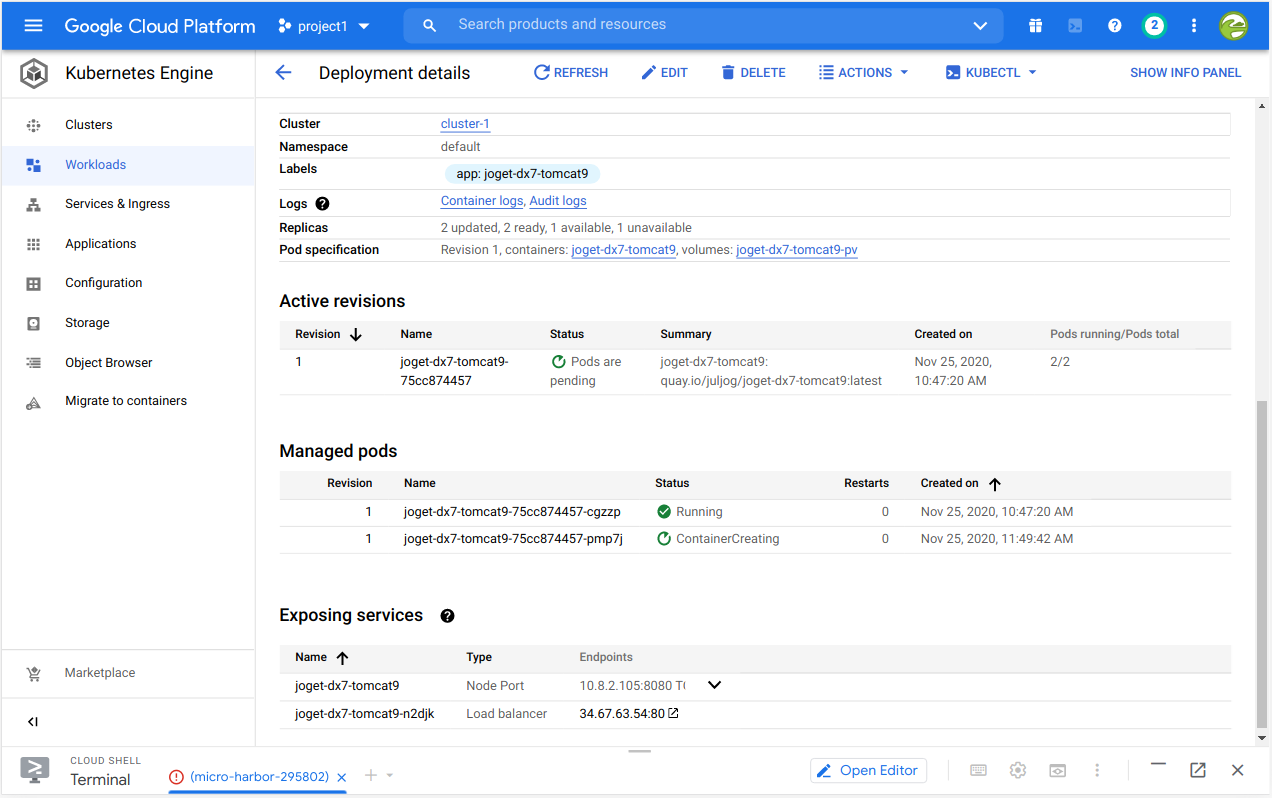Sort managed pods by Created on
Screen dimensions: 1272x798
(994, 484)
